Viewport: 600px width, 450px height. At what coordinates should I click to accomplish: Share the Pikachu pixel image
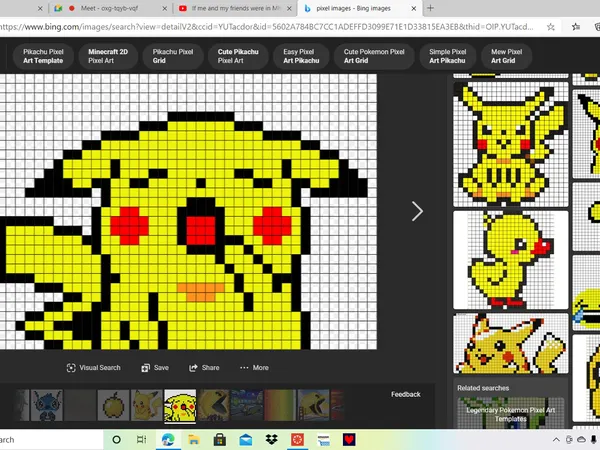204,368
